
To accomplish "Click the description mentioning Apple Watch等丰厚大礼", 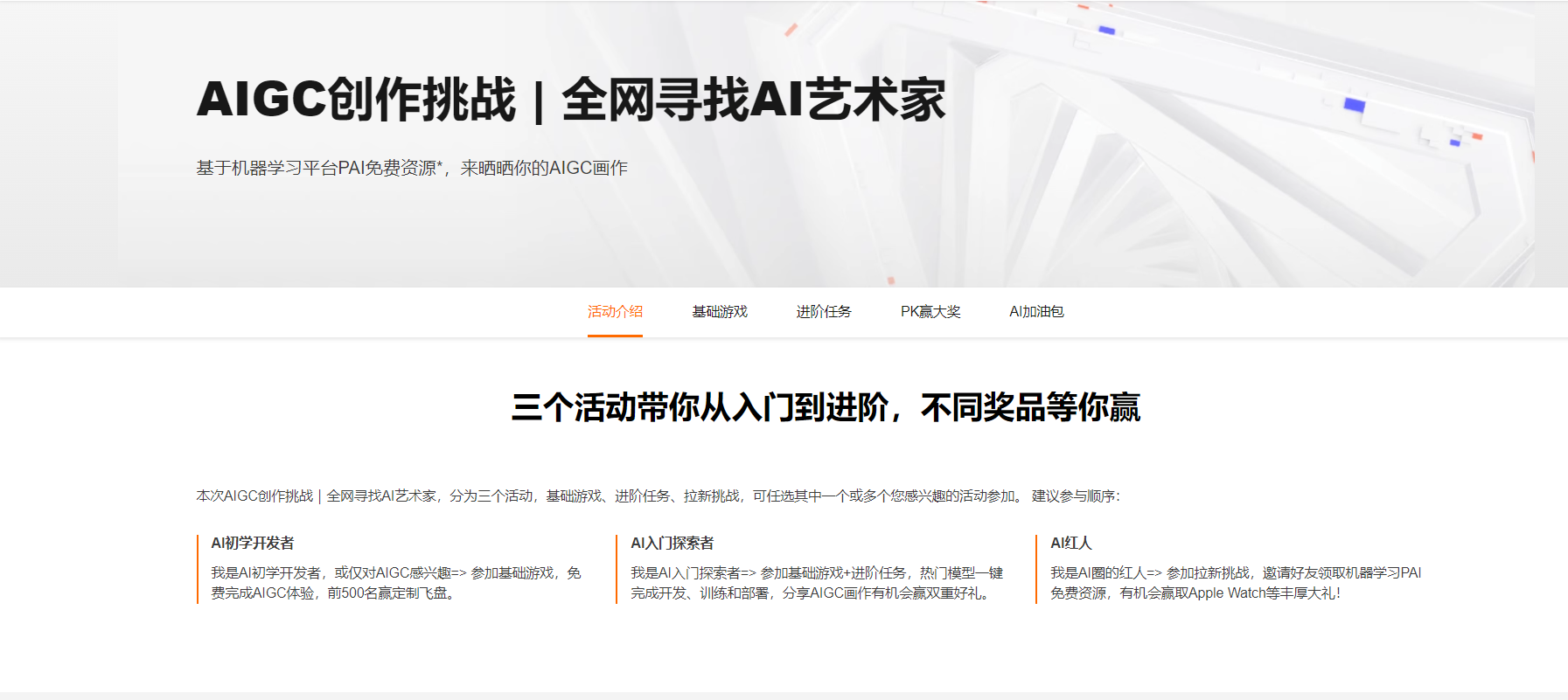I will [x=1236, y=583].
